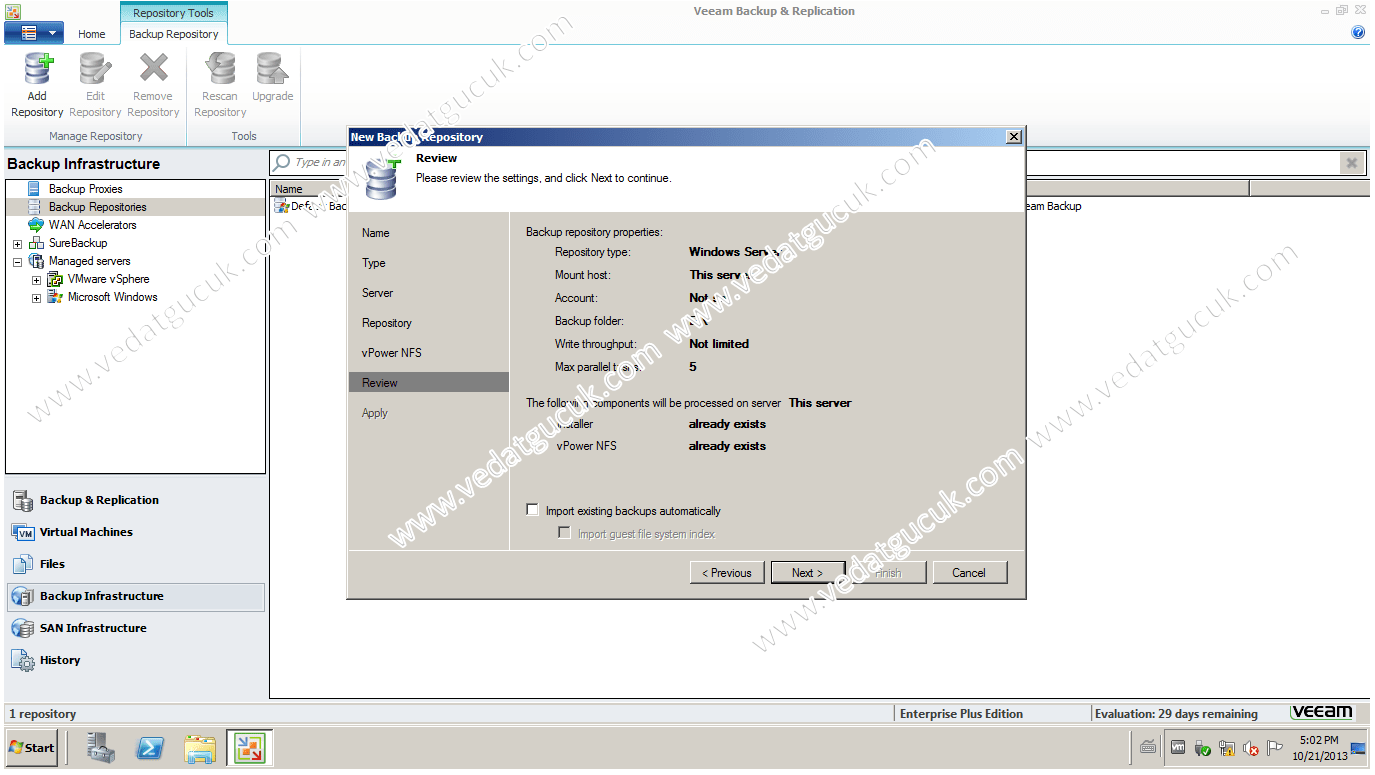The image size is (1375, 775).
Task: Click the Virtual Machines VM icon
Action: click(x=22, y=532)
